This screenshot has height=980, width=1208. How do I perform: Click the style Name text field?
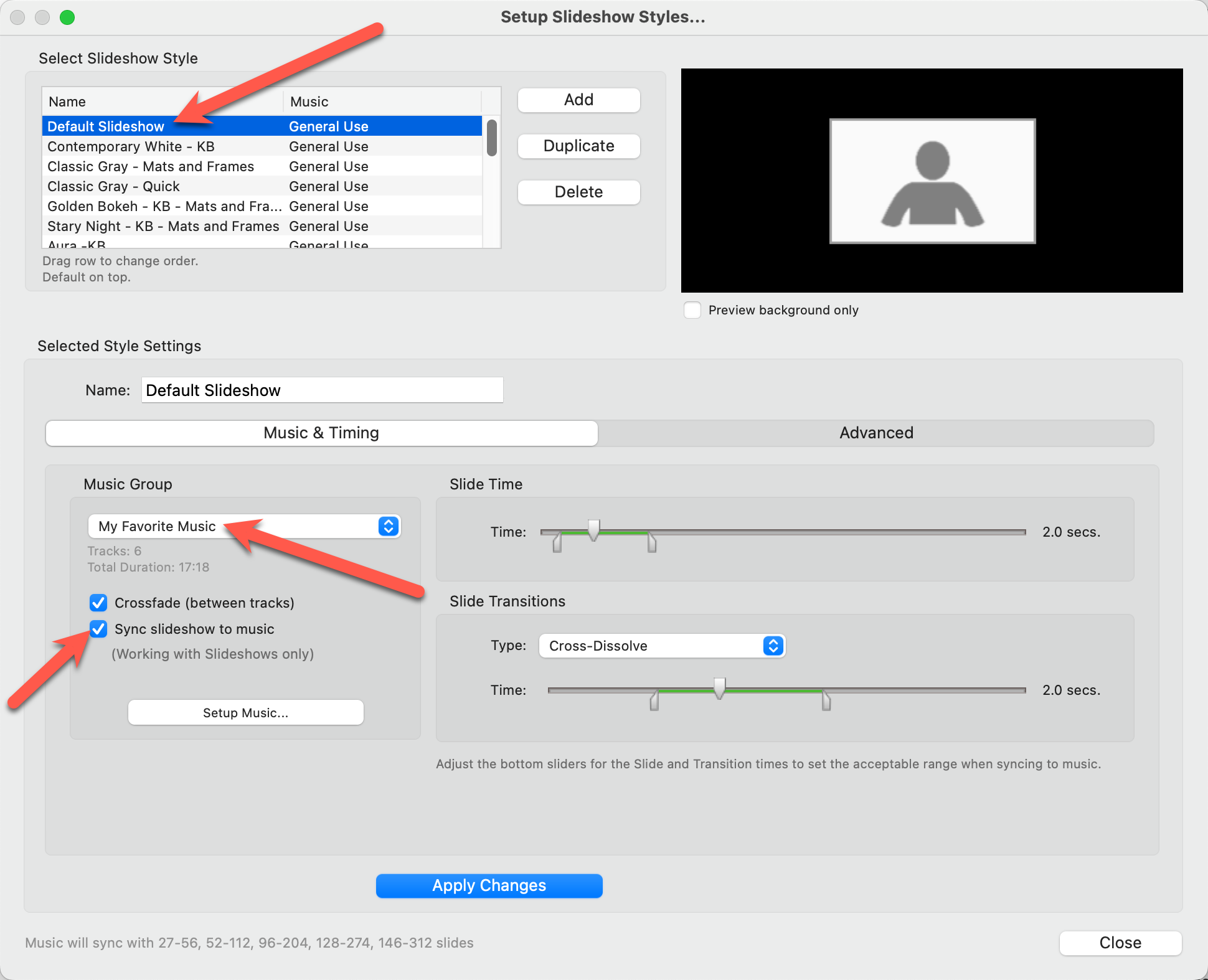pyautogui.click(x=322, y=390)
